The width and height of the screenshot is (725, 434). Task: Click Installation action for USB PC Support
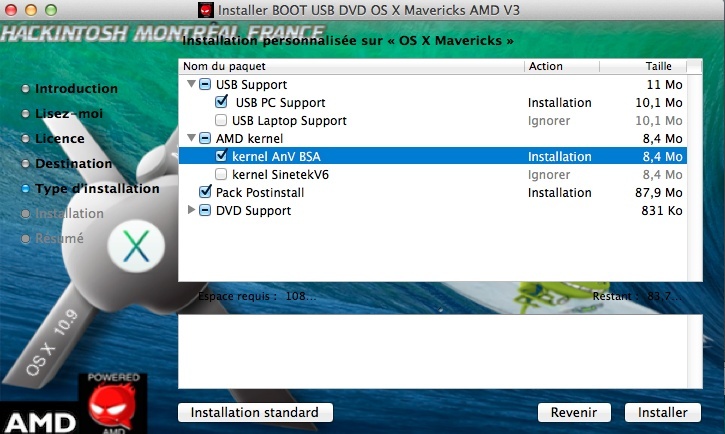coord(559,103)
